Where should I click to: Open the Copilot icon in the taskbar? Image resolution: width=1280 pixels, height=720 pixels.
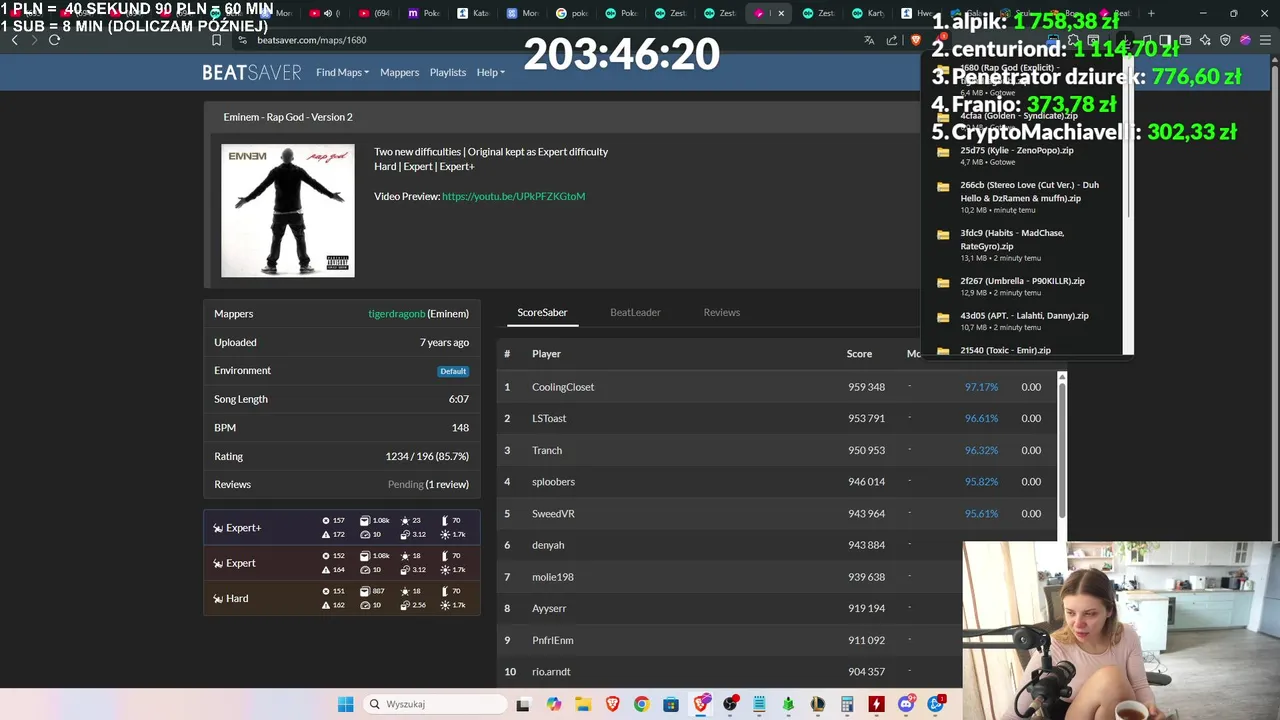pos(554,704)
